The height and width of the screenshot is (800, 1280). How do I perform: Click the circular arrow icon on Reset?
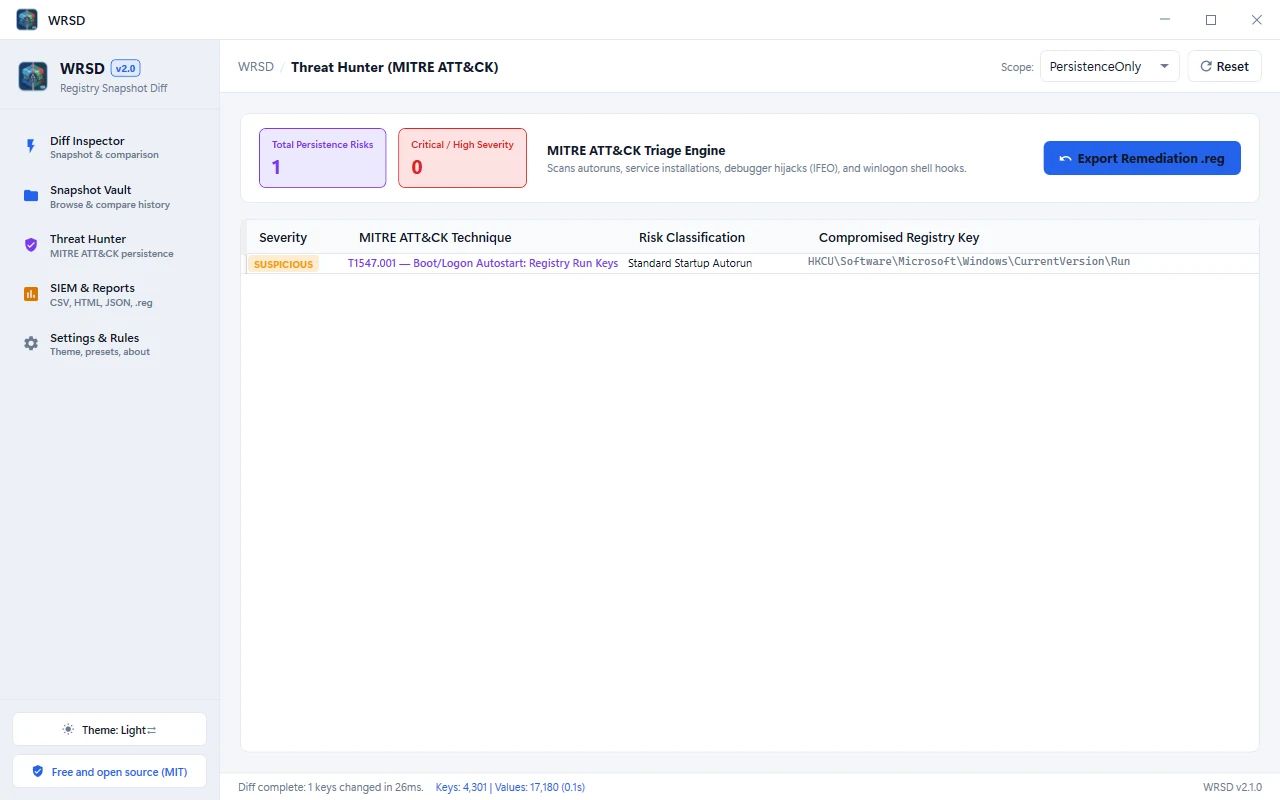1206,66
